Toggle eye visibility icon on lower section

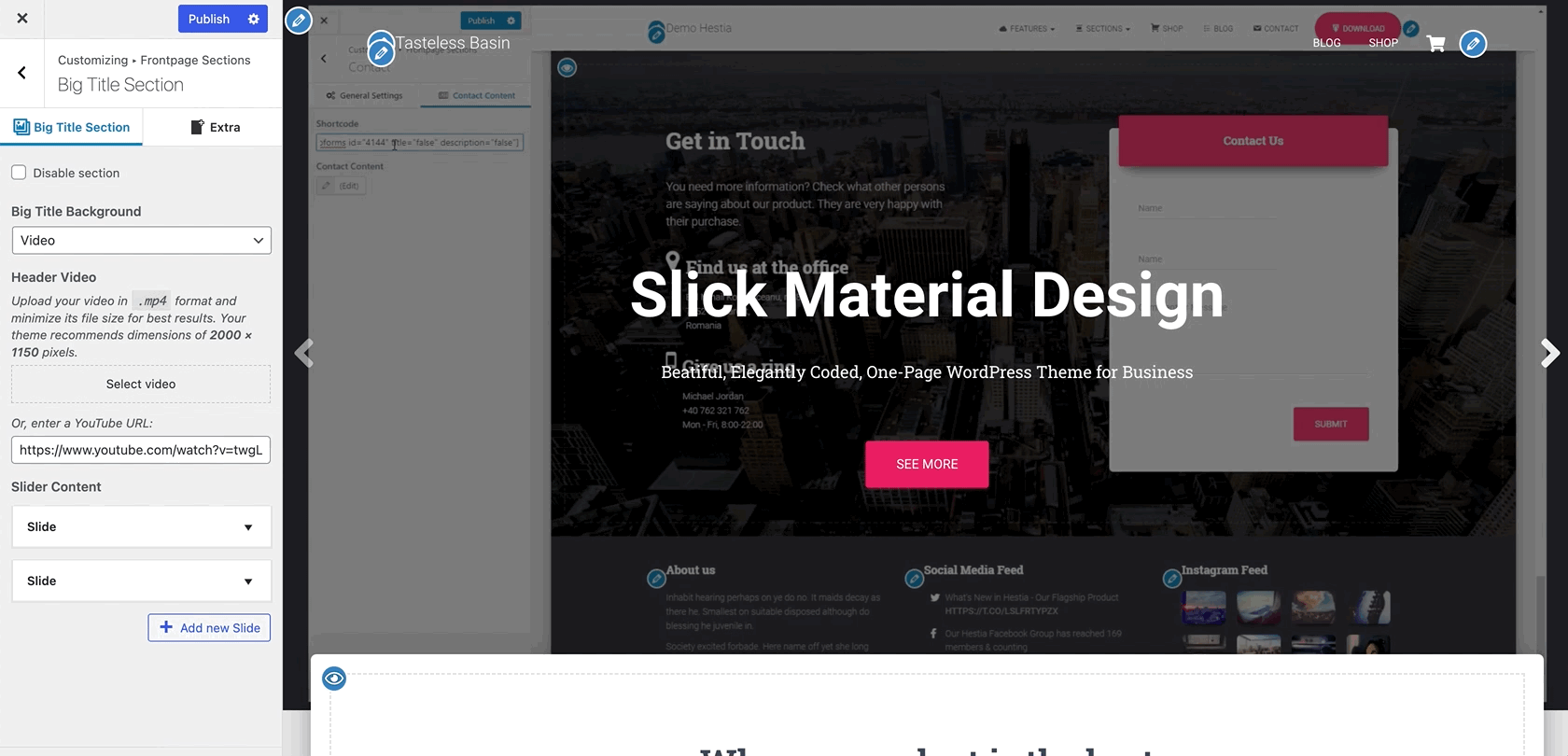click(x=334, y=679)
